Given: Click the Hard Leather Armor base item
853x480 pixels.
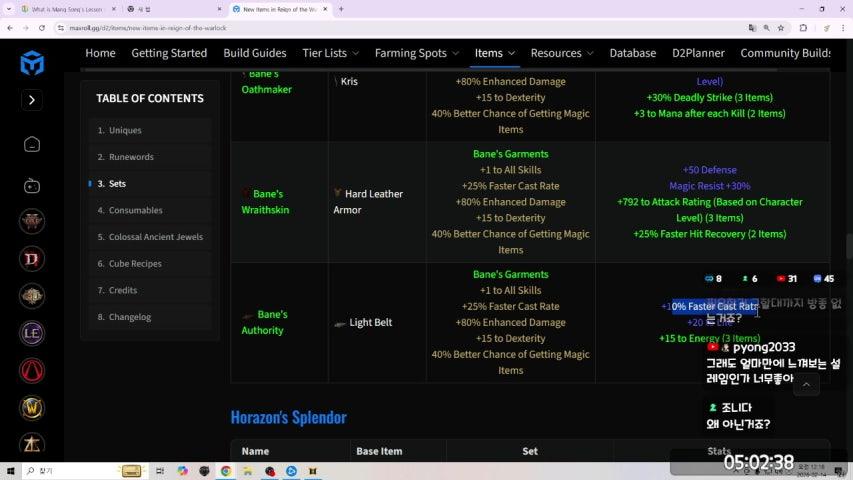Looking at the screenshot, I should coord(368,202).
